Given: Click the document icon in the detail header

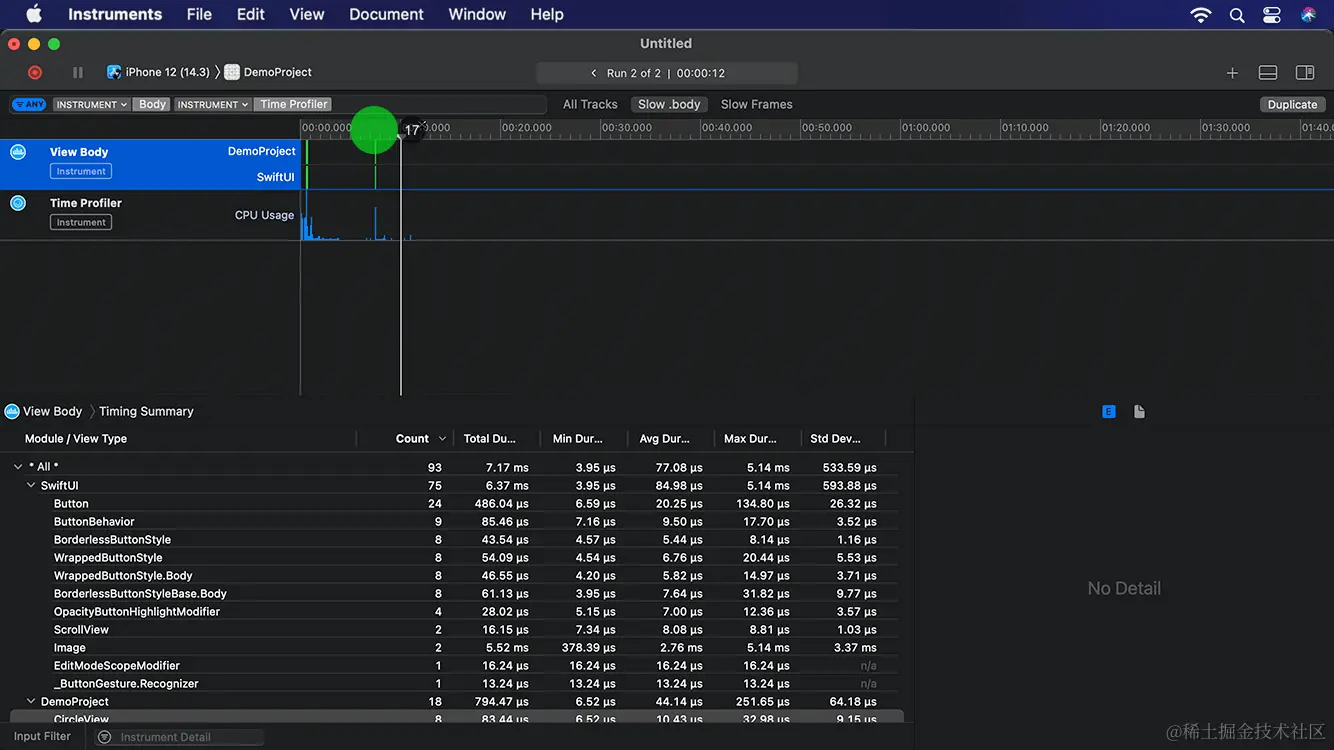Looking at the screenshot, I should point(1139,411).
